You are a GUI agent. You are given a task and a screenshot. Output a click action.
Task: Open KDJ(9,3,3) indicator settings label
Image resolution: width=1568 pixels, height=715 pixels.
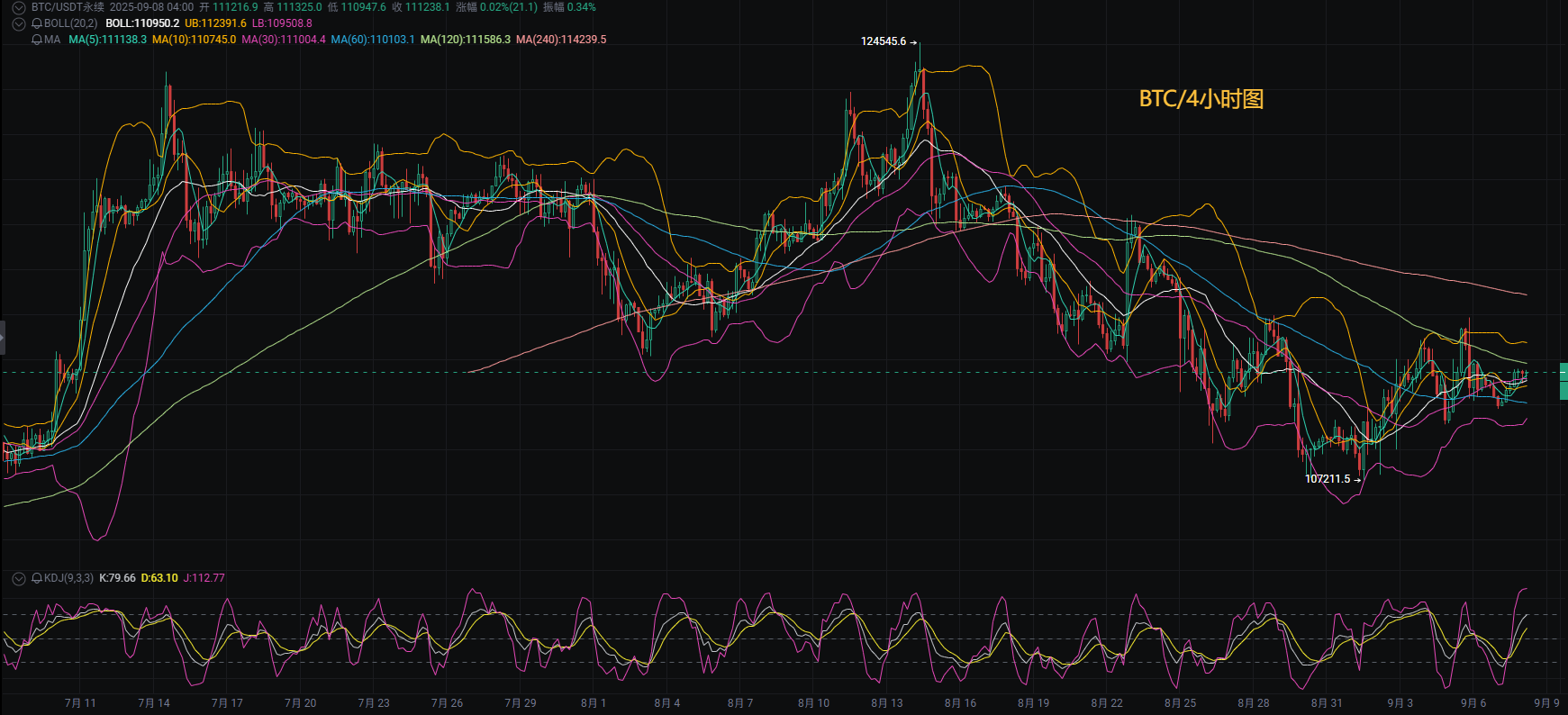coord(68,578)
